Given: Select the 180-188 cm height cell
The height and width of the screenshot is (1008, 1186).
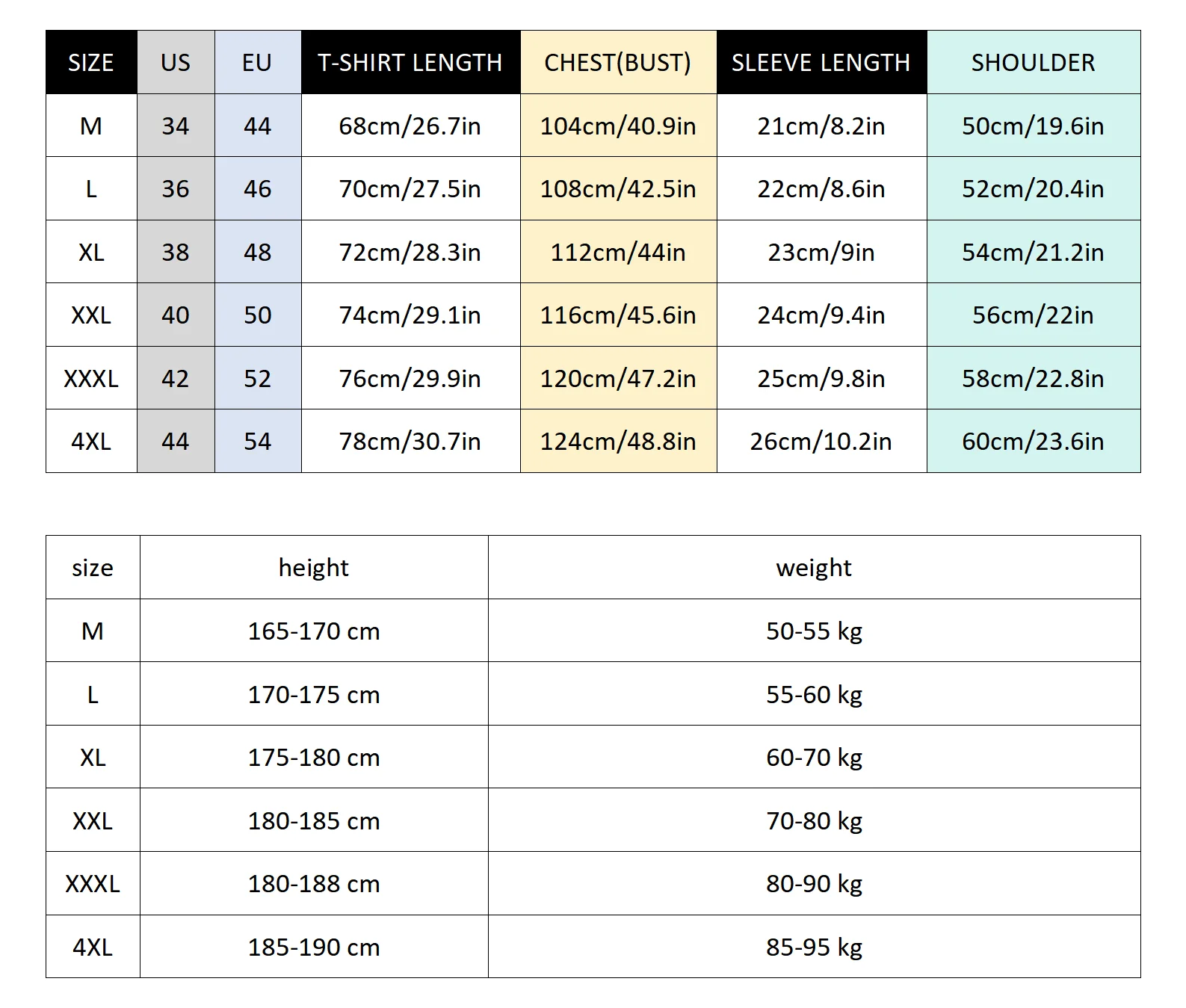Looking at the screenshot, I should 313,884.
